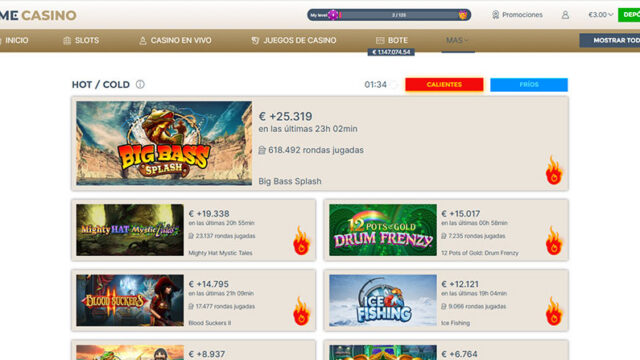
Task: Click the Slots building icon in navigation
Action: click(x=67, y=40)
